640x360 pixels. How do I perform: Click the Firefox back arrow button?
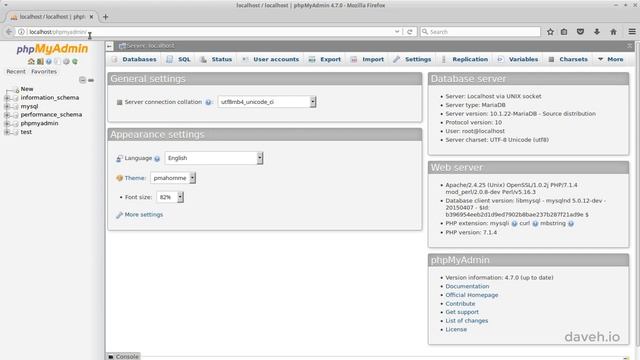click(x=9, y=32)
